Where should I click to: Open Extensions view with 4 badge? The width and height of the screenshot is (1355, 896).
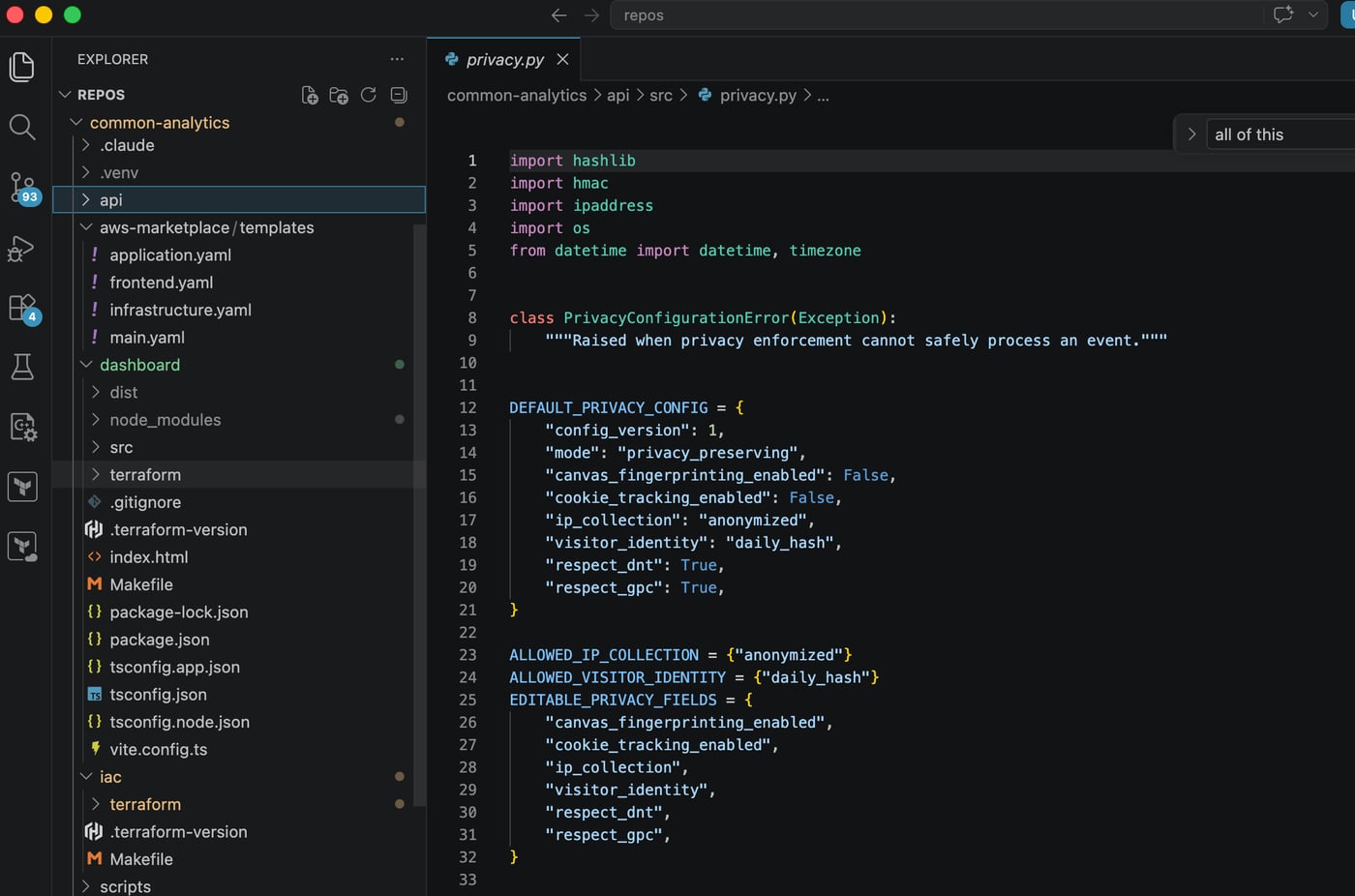pyautogui.click(x=22, y=309)
